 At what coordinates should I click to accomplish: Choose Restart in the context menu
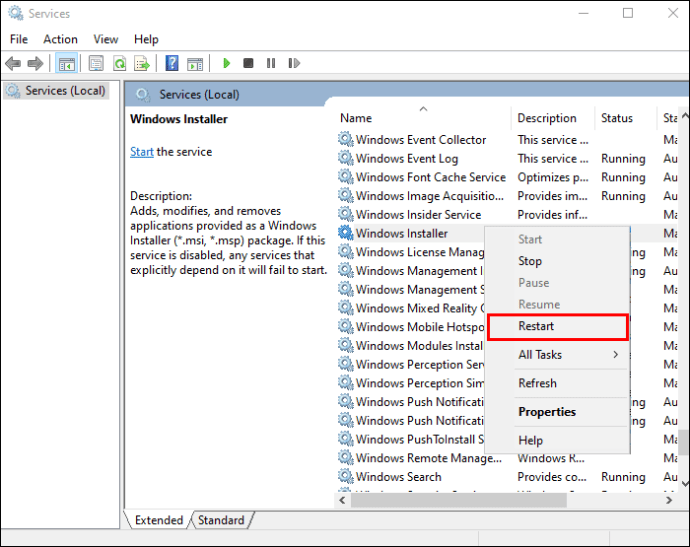pos(558,327)
